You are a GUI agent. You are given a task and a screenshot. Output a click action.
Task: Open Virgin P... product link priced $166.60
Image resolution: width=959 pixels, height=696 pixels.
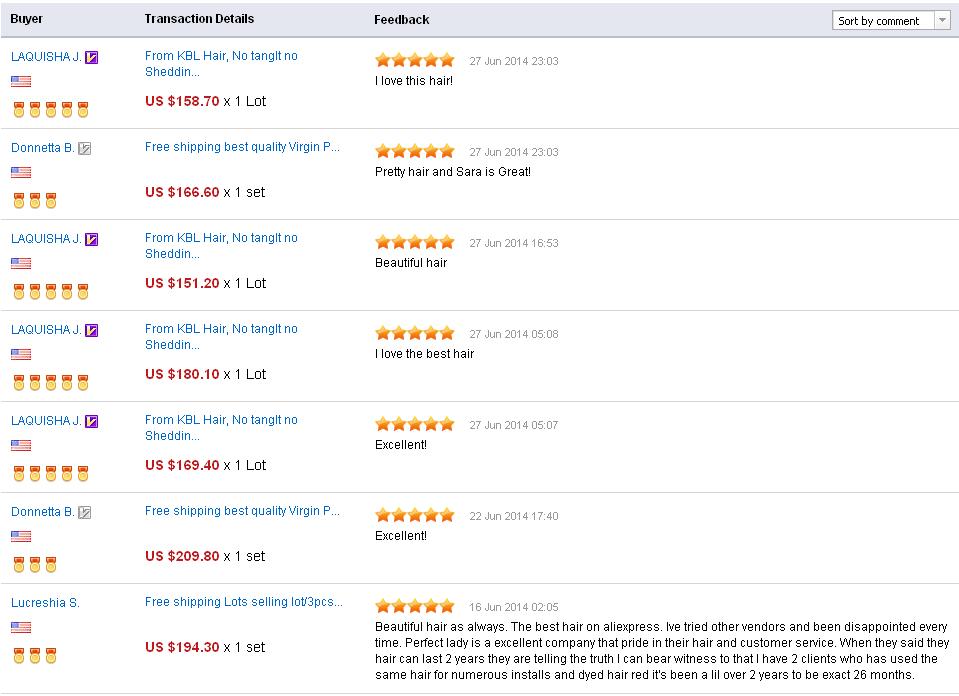click(242, 147)
